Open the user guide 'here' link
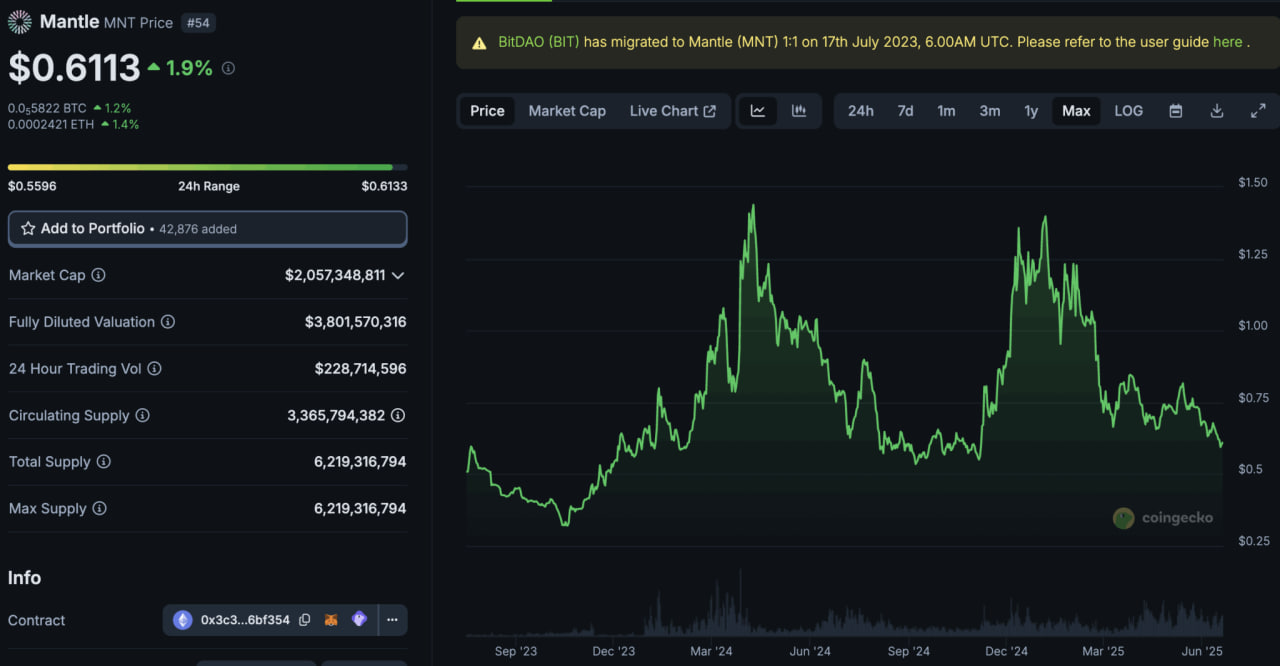This screenshot has width=1280, height=666. coord(1227,42)
